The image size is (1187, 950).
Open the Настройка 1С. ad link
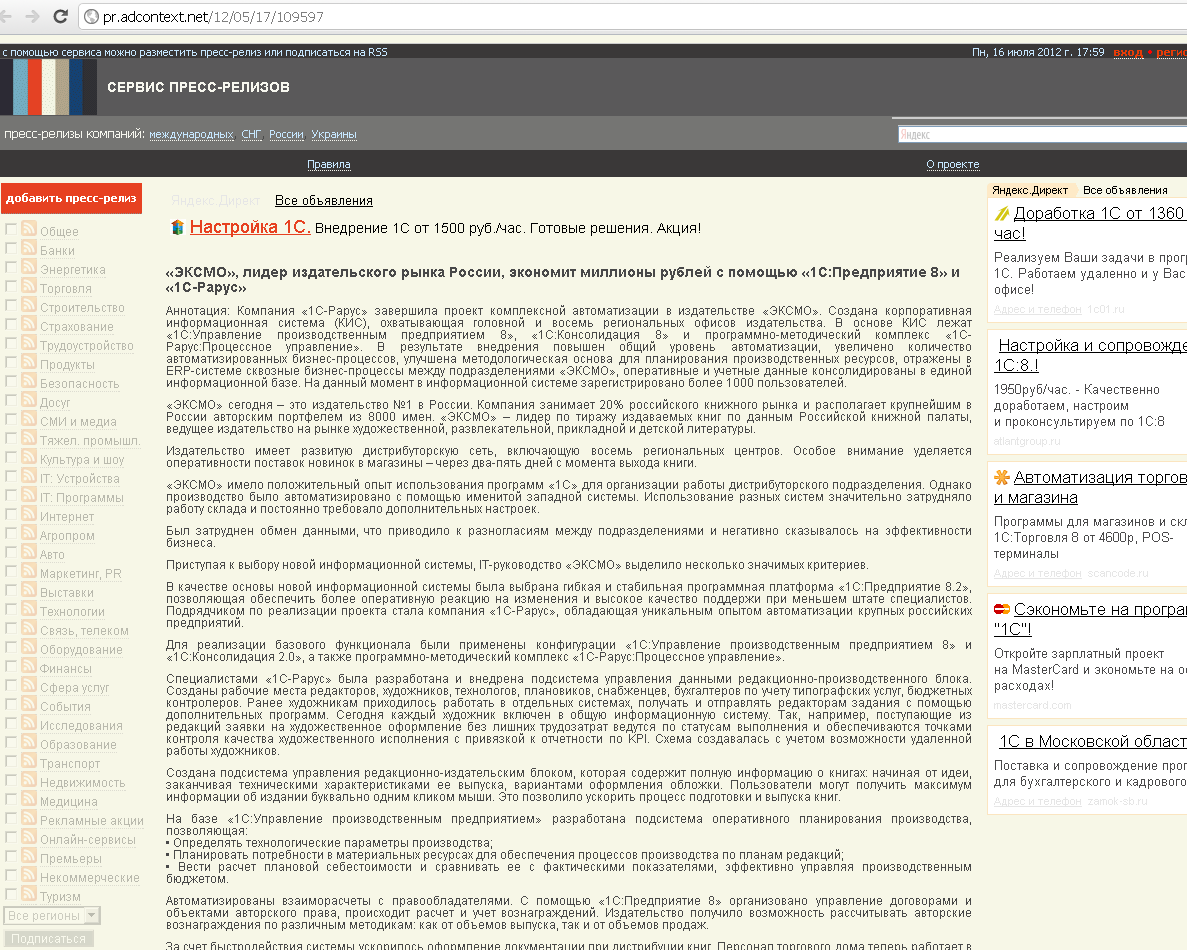[250, 227]
